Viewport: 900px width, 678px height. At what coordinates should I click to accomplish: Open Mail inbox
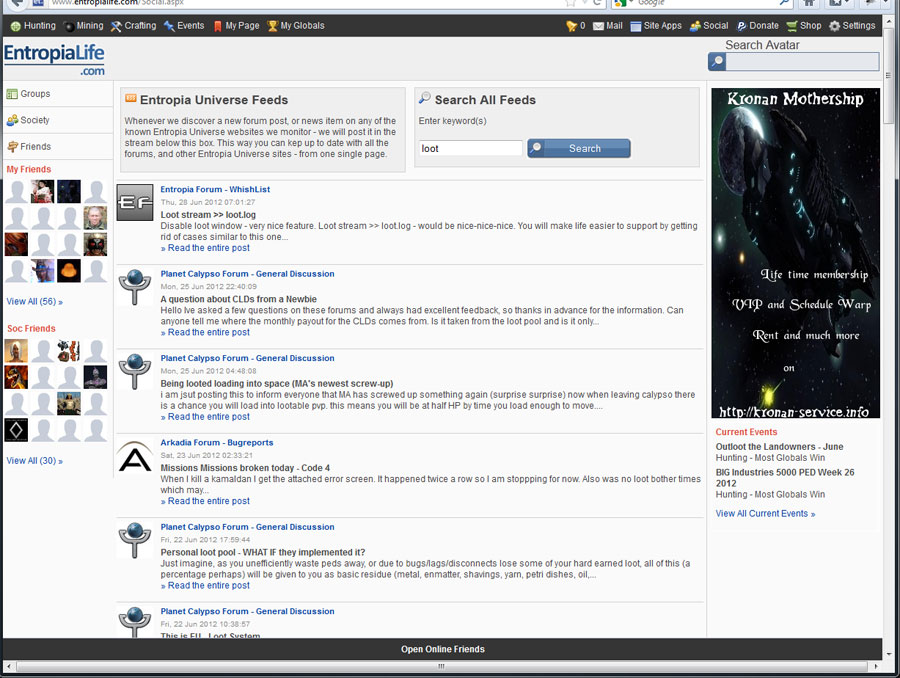tap(607, 26)
